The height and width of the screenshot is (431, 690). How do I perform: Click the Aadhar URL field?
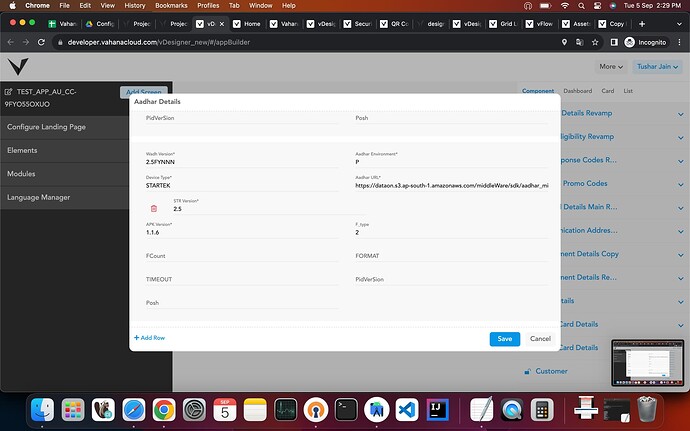pyautogui.click(x=452, y=183)
